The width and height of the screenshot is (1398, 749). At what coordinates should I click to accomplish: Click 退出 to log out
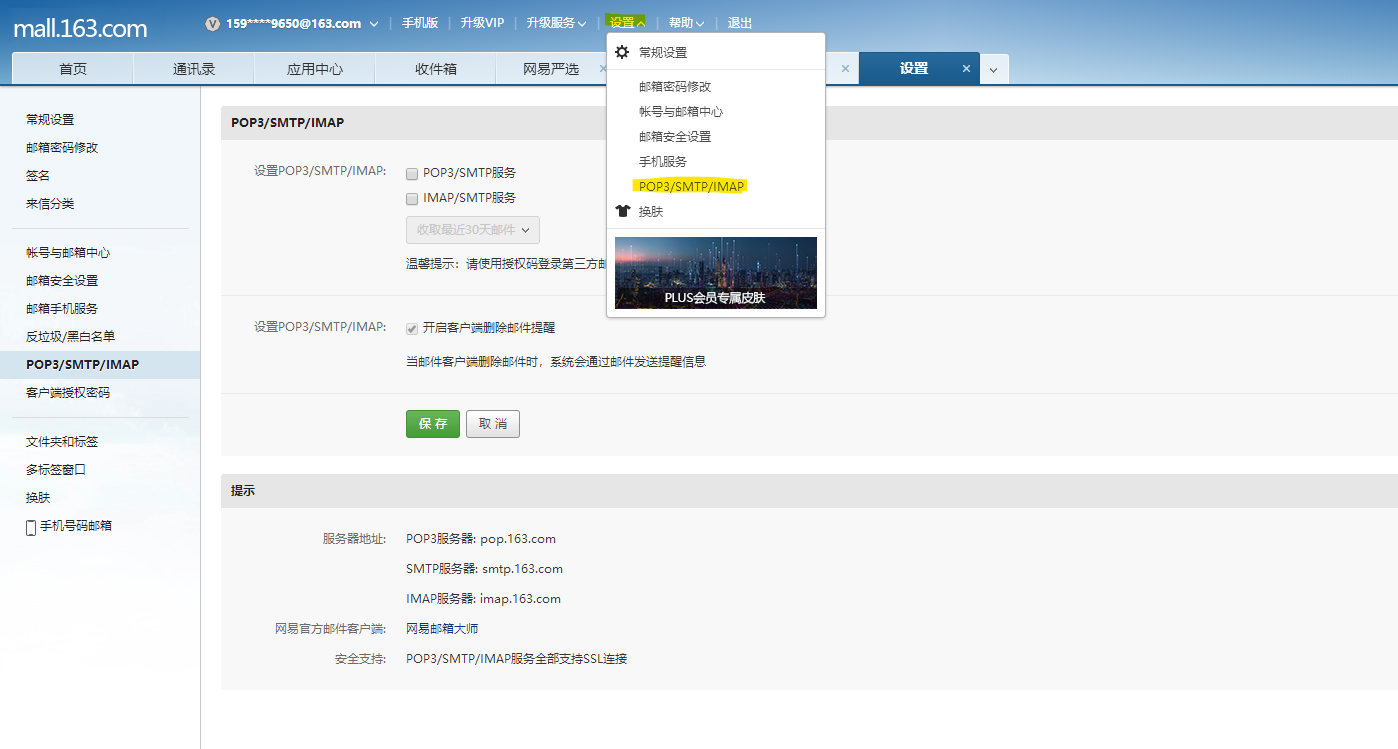pos(739,21)
